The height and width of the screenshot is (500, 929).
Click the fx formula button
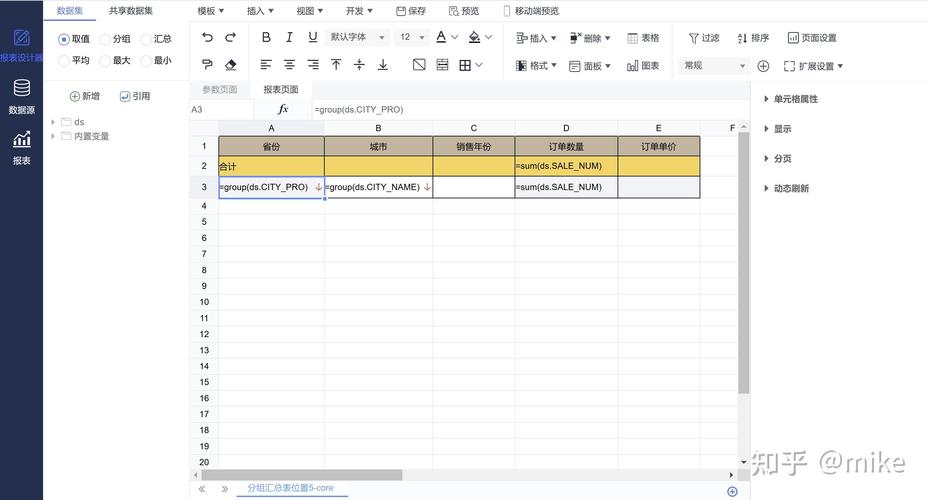tap(283, 109)
